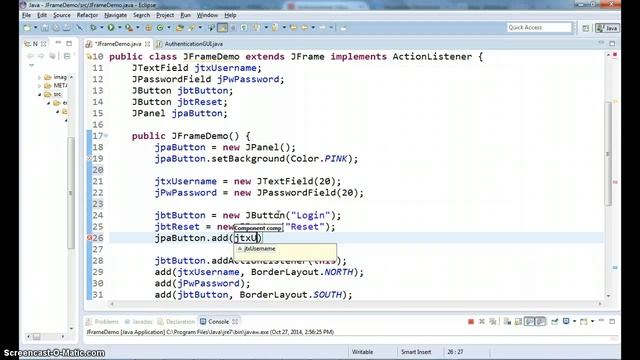Open the Project menu
The image size is (640, 360).
(165, 15)
